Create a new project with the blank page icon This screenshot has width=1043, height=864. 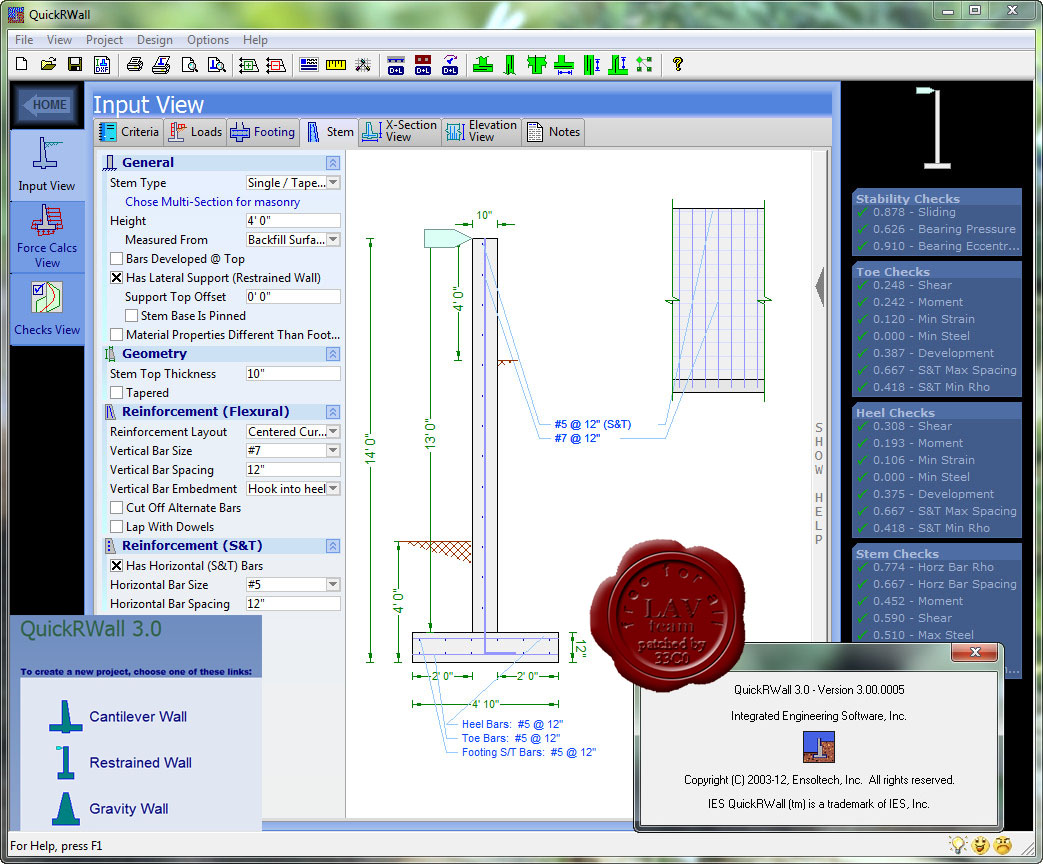pyautogui.click(x=21, y=65)
